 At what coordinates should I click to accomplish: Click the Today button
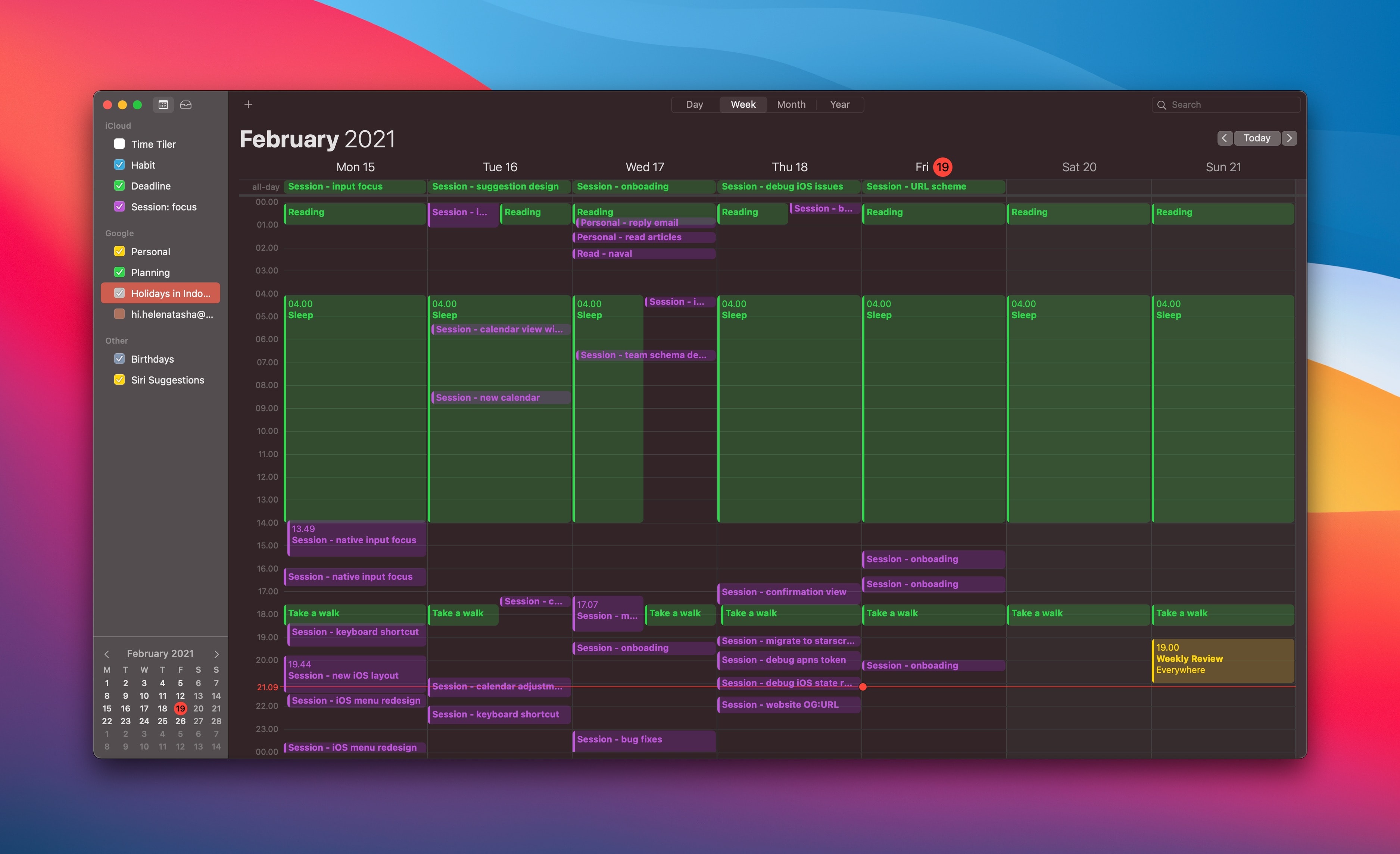click(x=1257, y=138)
